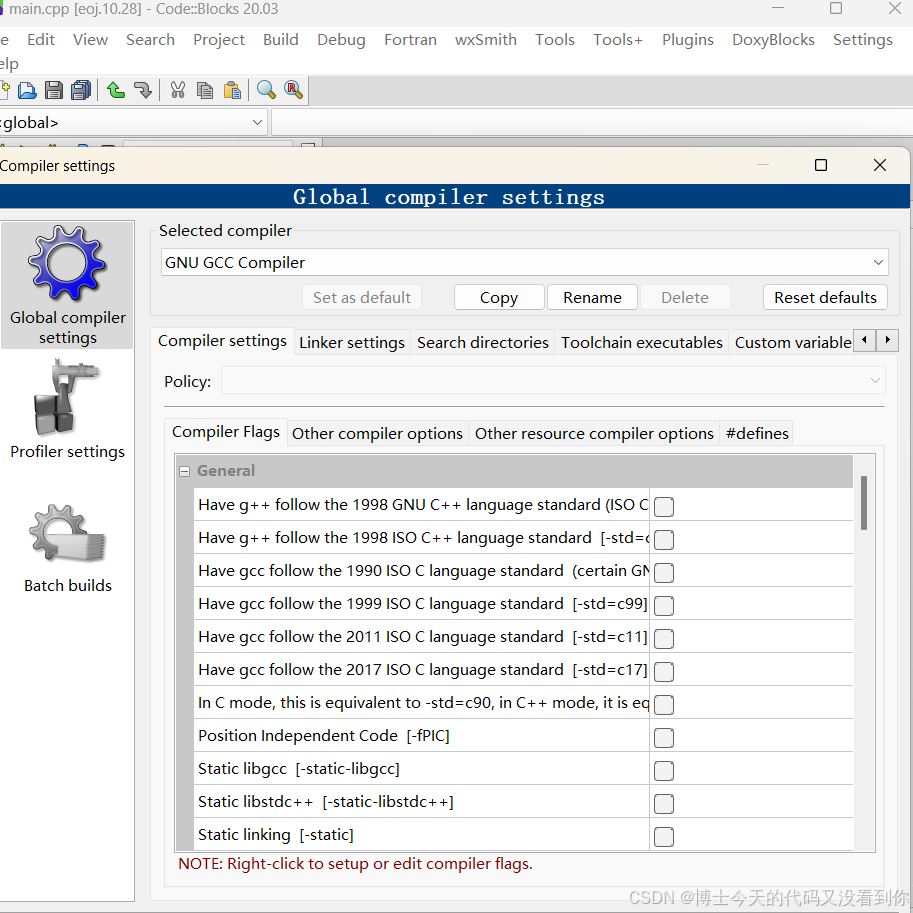913x913 pixels.
Task: Click the compiler flags vertical scrollbar thumb
Action: 864,503
